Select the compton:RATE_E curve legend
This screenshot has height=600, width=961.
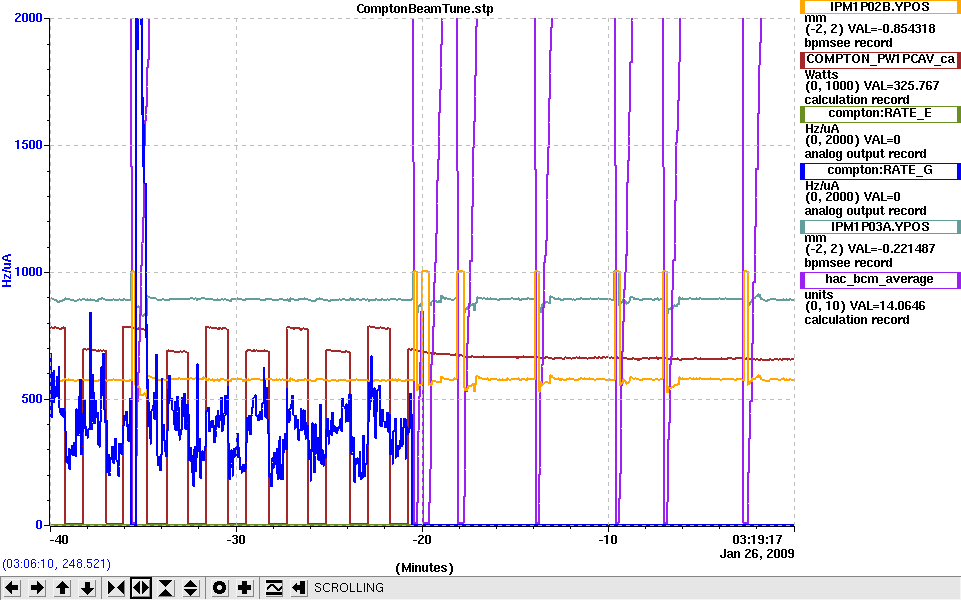[x=880, y=113]
